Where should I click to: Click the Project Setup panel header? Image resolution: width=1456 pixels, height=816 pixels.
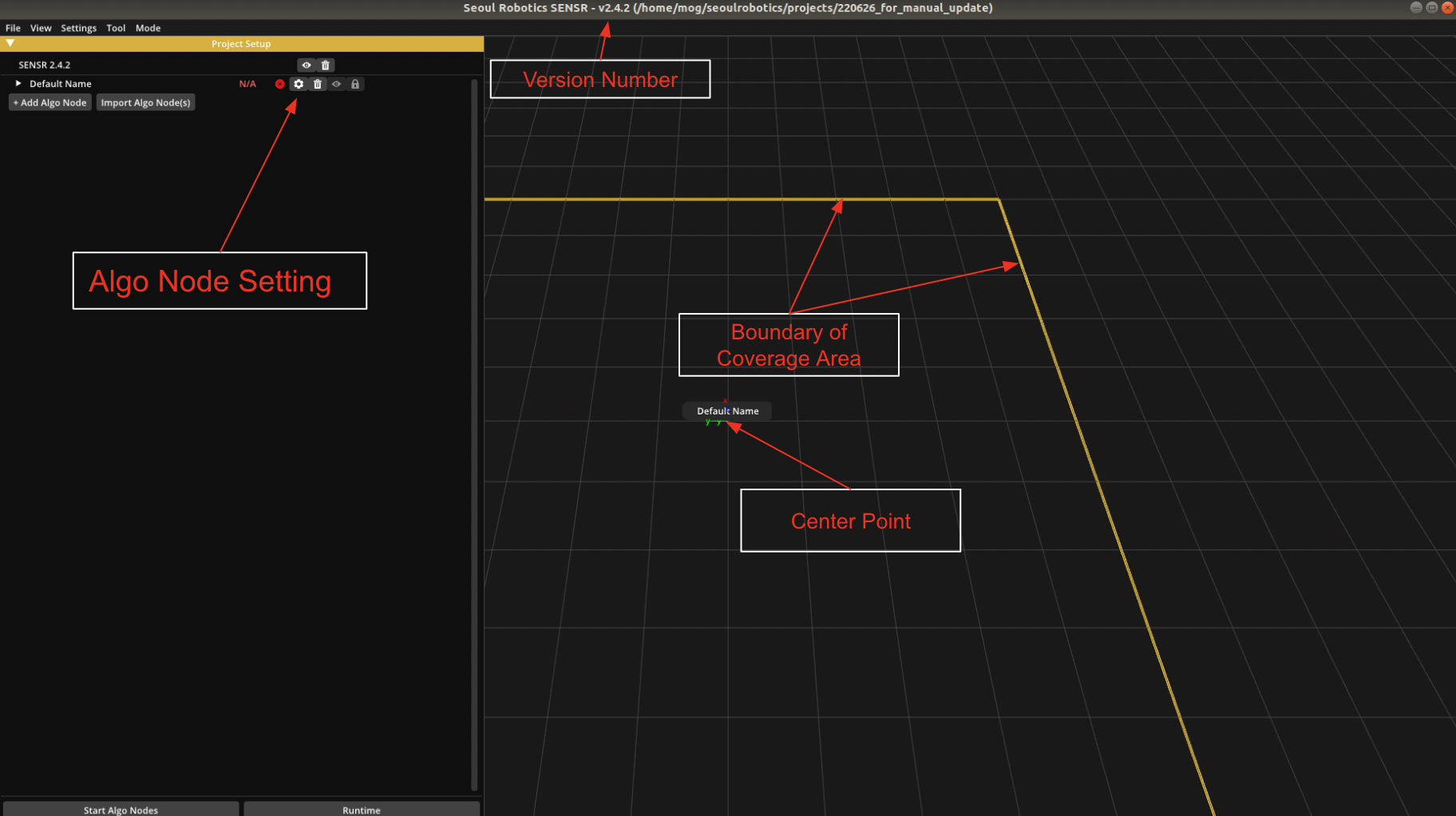tap(242, 44)
